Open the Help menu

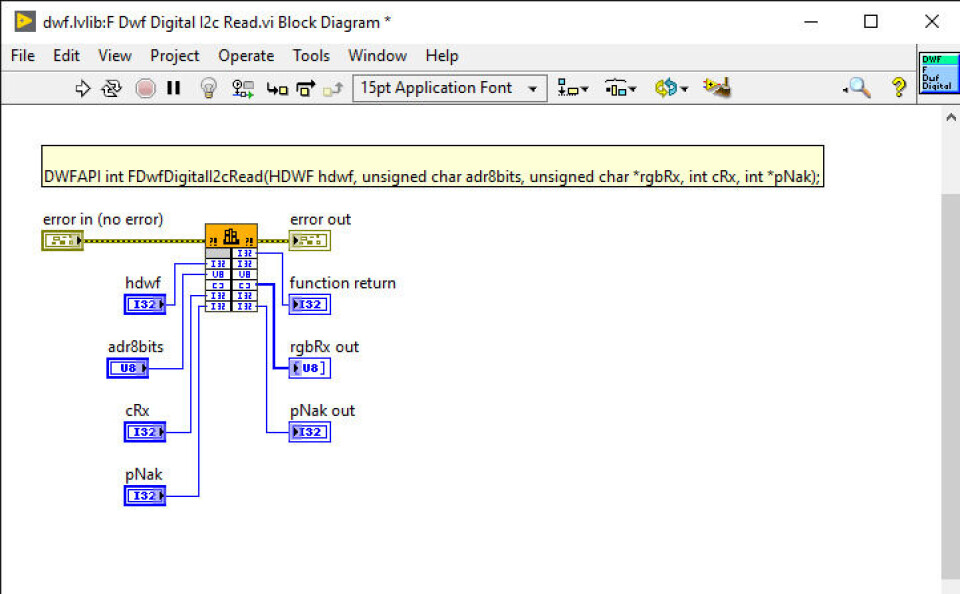point(442,56)
